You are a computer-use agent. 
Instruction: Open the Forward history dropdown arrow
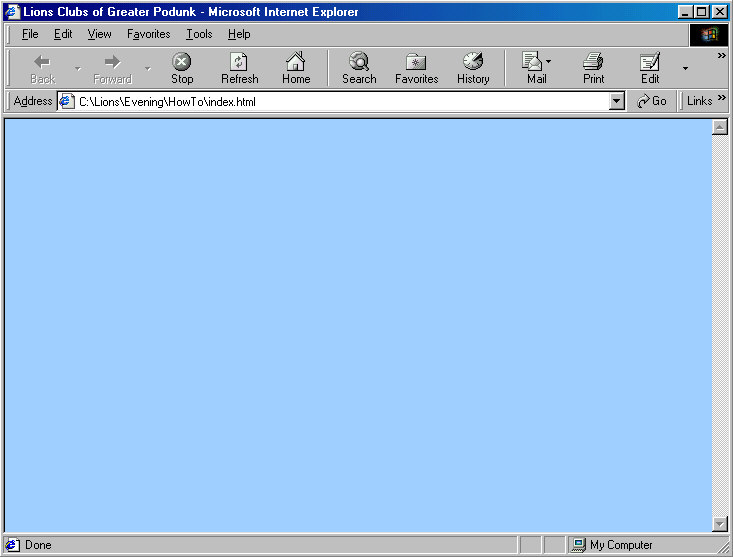pyautogui.click(x=148, y=68)
